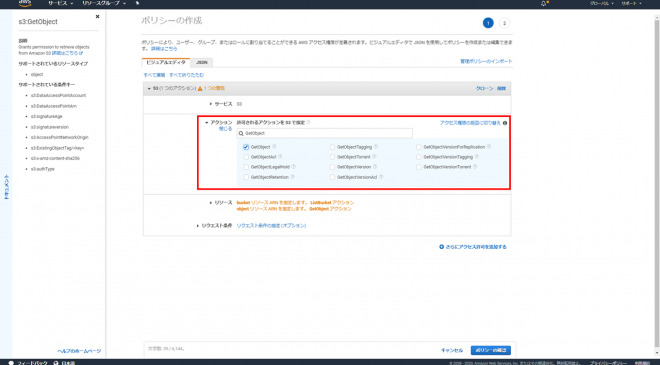This screenshot has width=660, height=365.
Task: Check the GetObjectVersionForReplication checkbox
Action: click(x=419, y=147)
